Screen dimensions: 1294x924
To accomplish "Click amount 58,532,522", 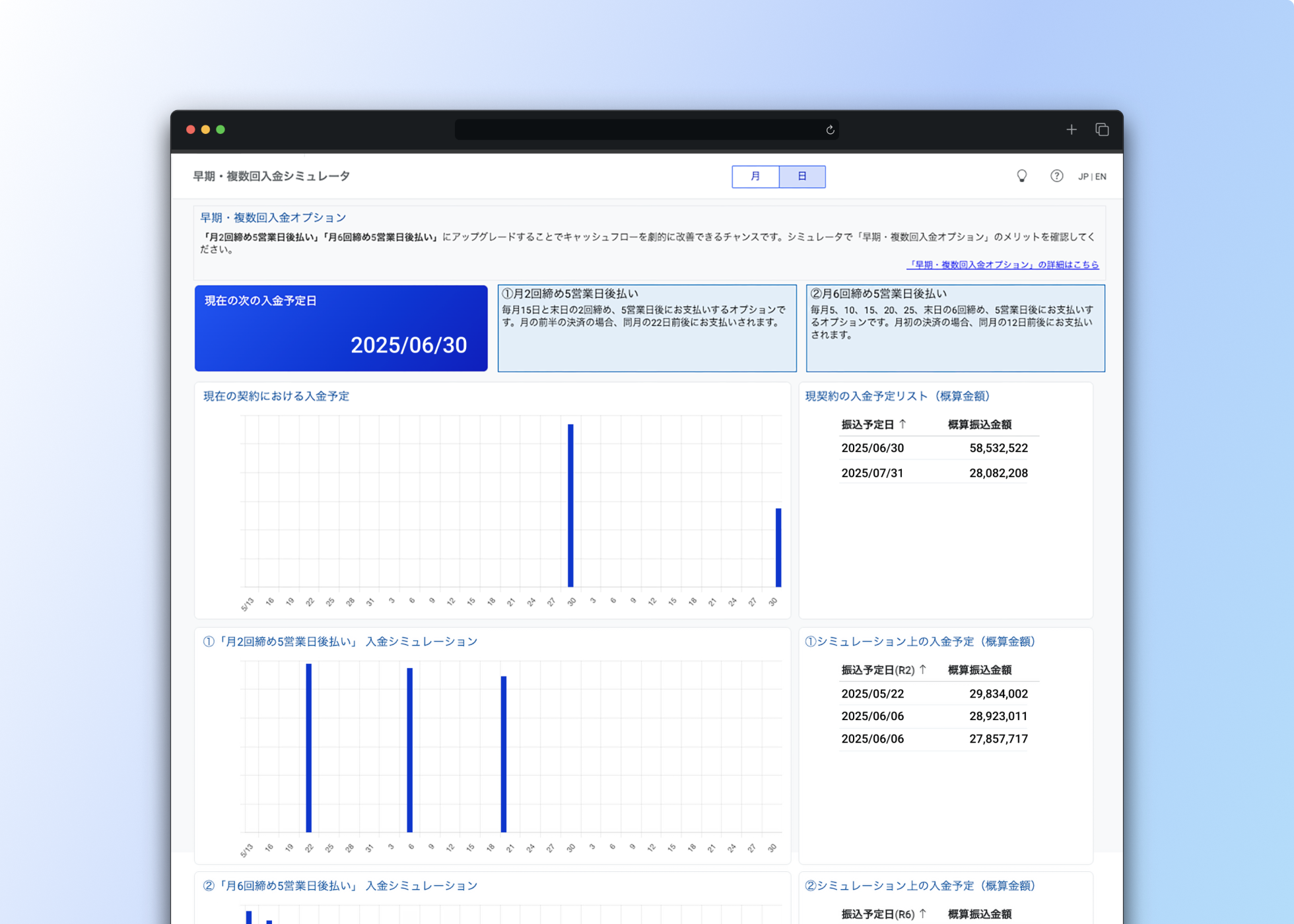I will tap(998, 448).
